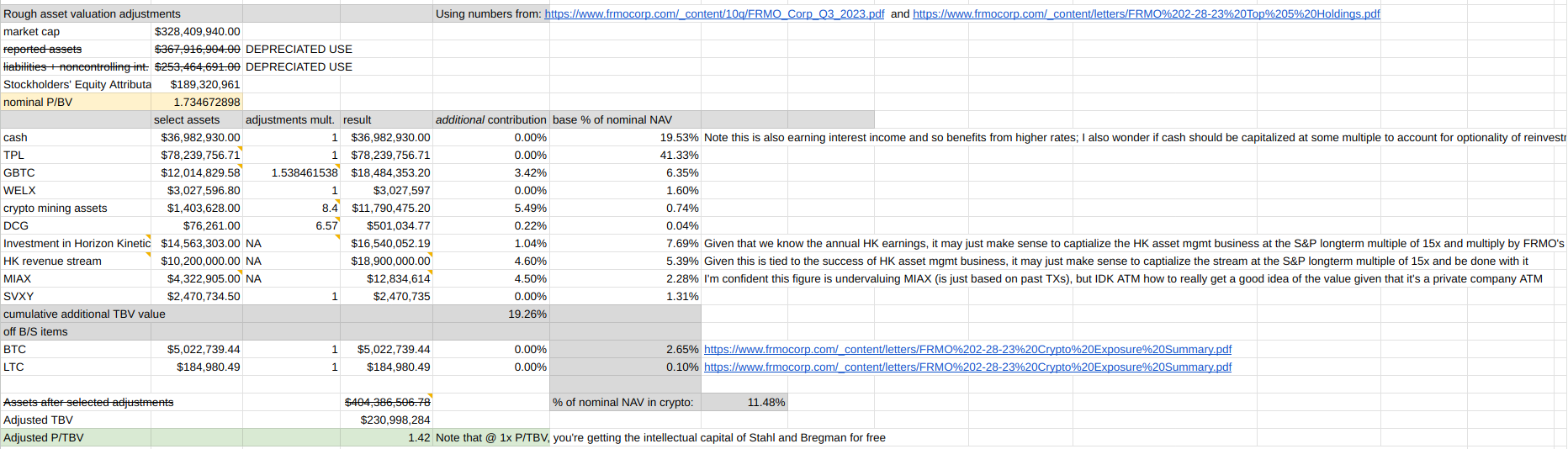
Task: Select the $253,464,691.00 liabilities value
Action: click(197, 66)
